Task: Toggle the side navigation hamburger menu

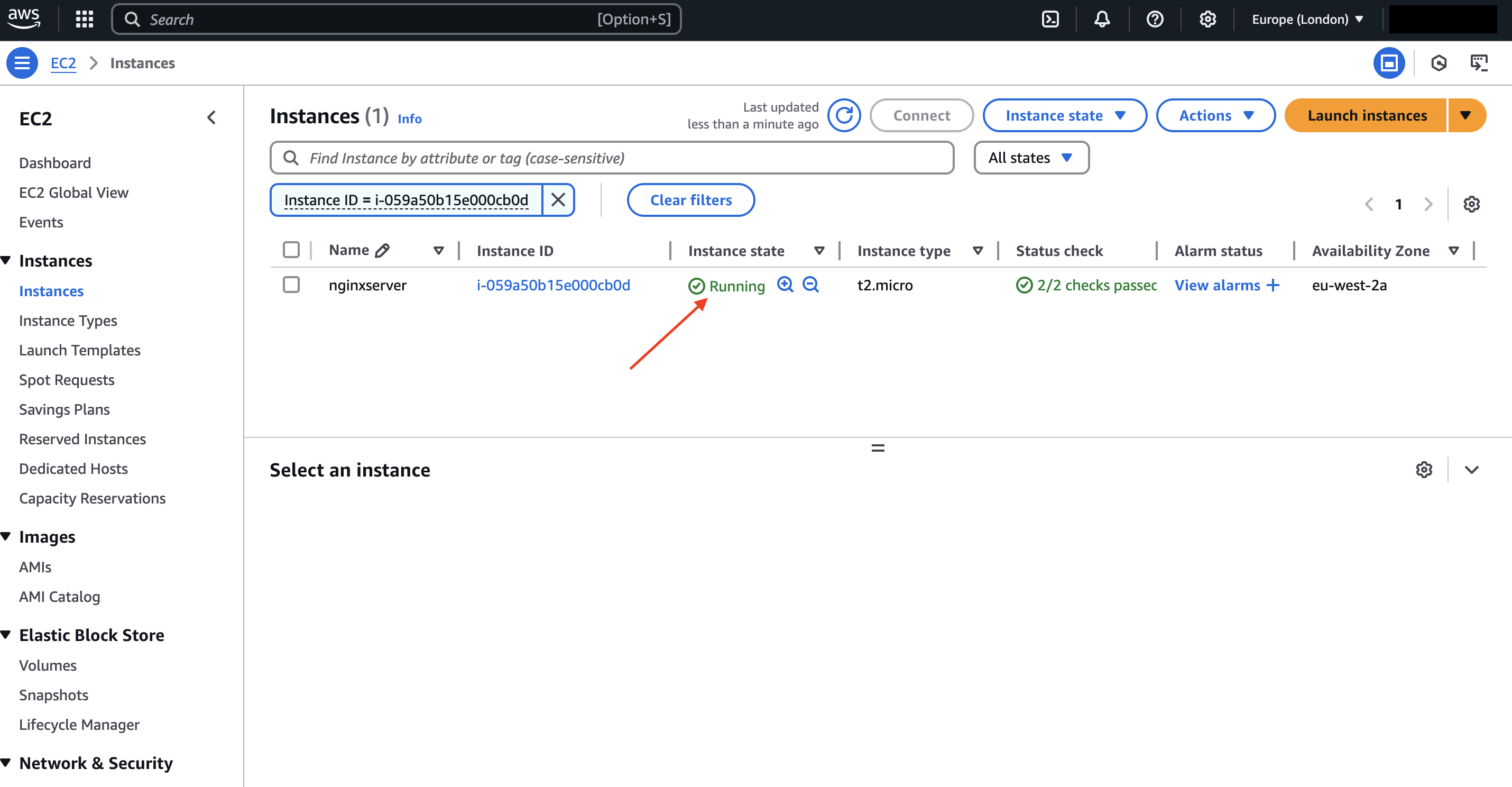Action: click(x=22, y=63)
